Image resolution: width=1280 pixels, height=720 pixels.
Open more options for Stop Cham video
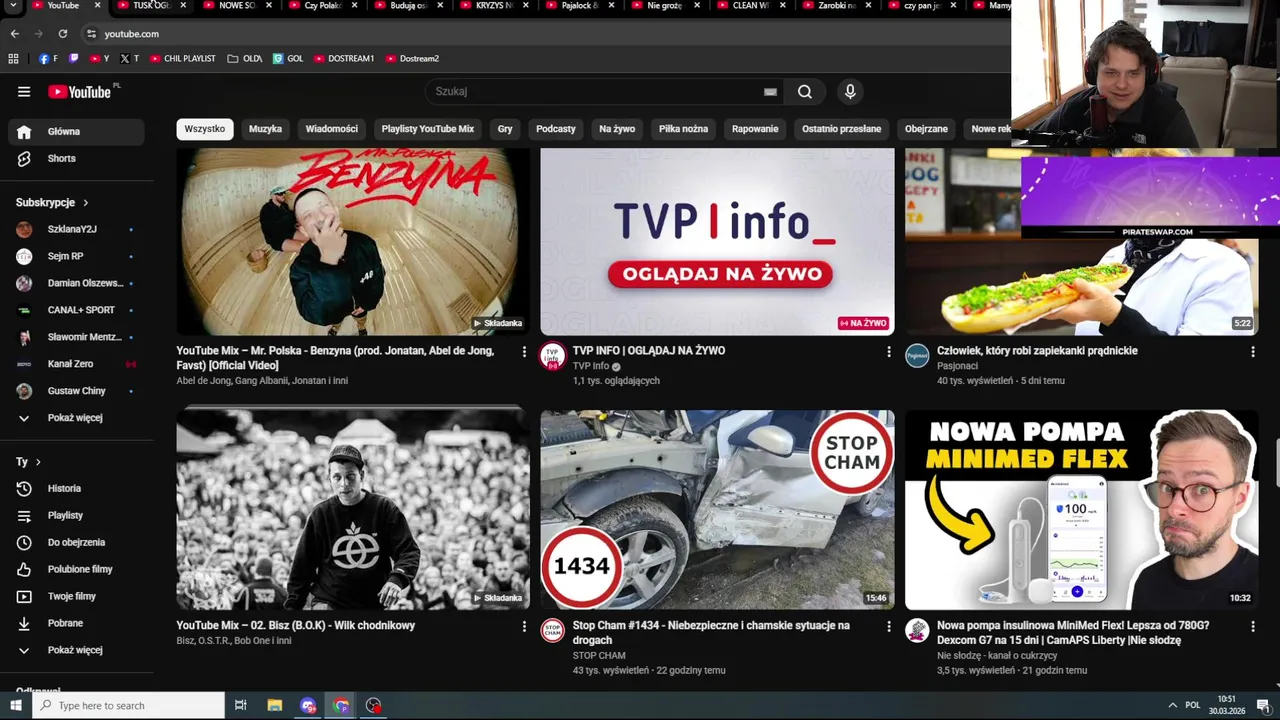tap(888, 627)
